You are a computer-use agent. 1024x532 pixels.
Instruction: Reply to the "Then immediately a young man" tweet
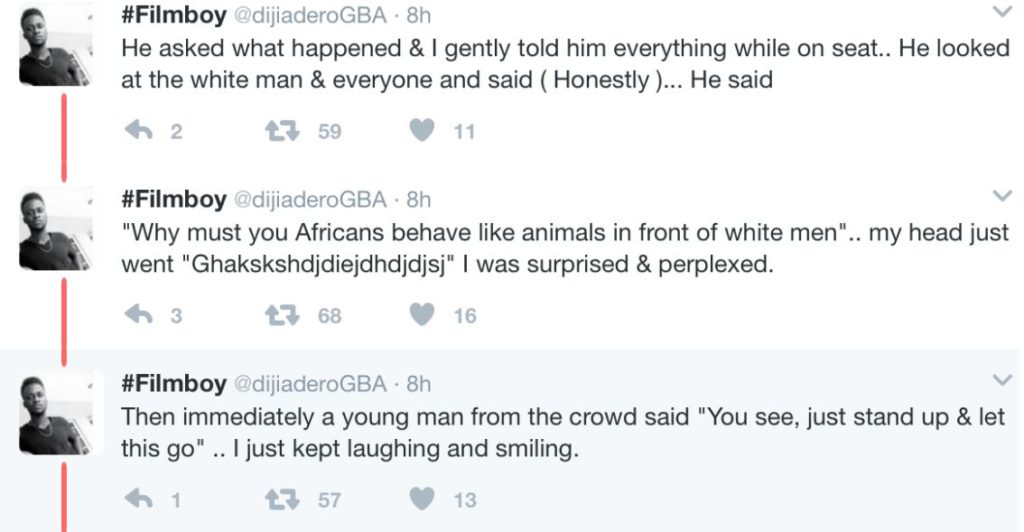[137, 500]
